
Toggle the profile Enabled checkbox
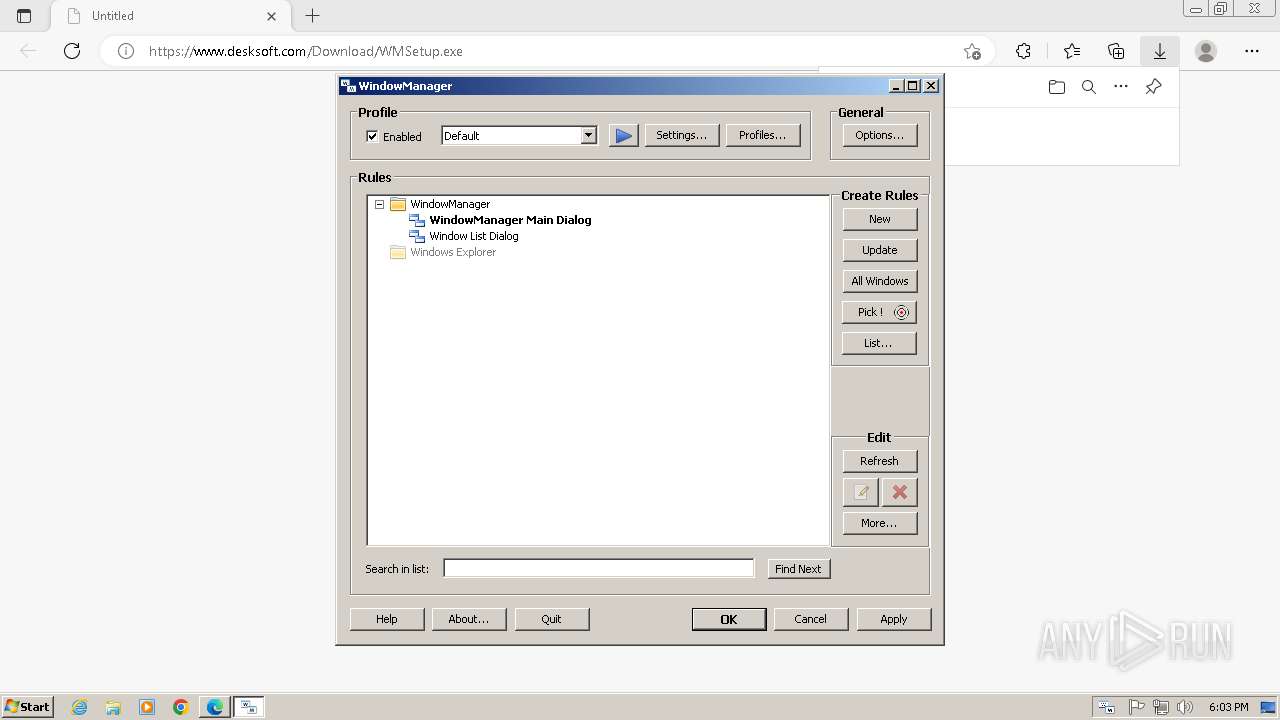coord(372,136)
